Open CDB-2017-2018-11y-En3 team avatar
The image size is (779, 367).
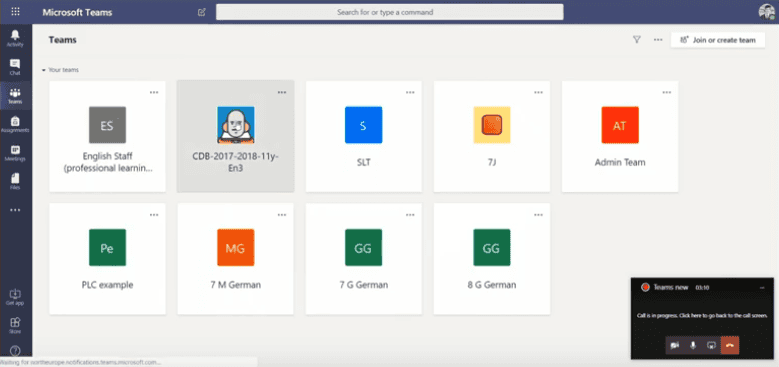point(235,125)
